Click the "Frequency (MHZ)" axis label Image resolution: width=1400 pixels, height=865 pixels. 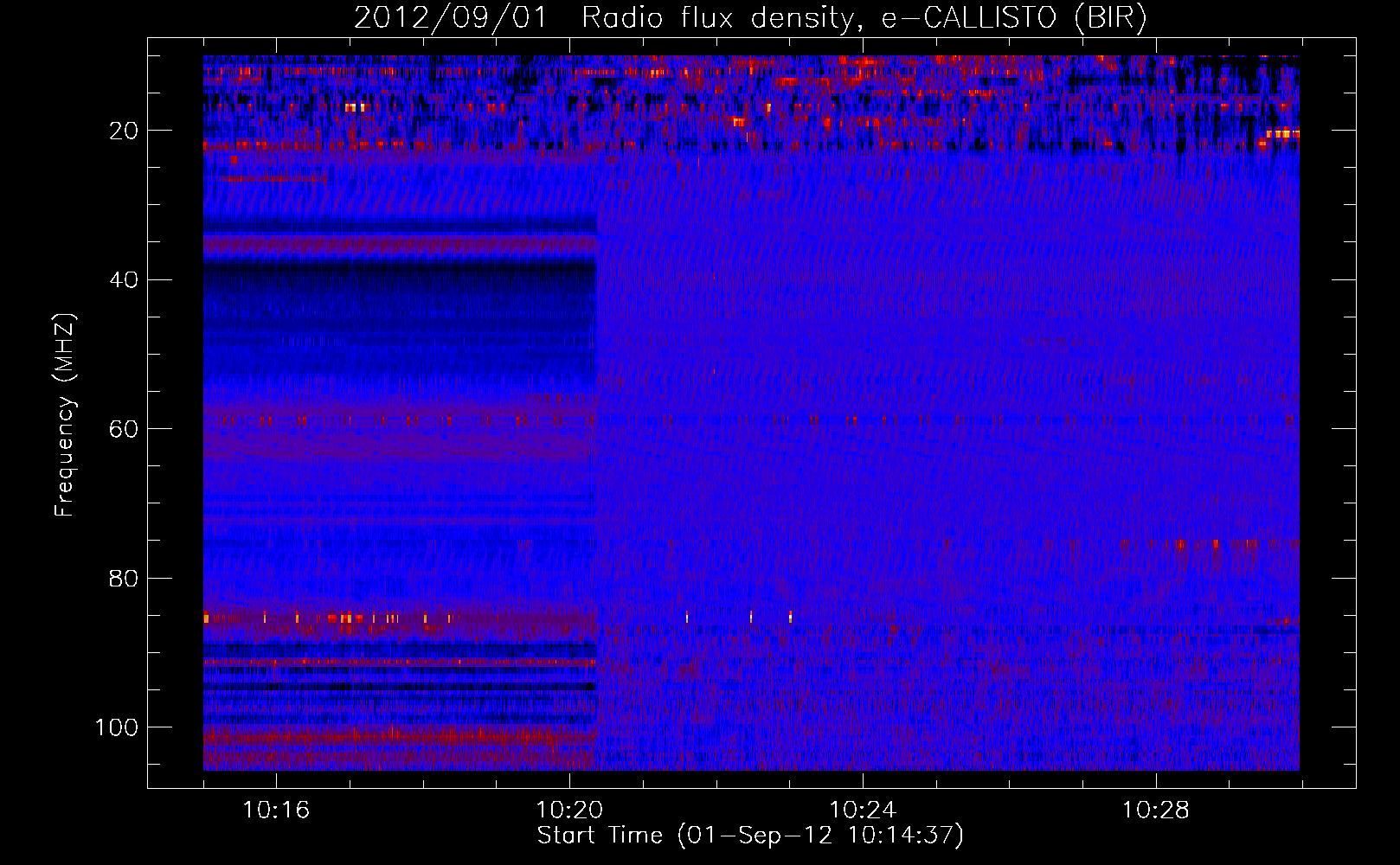point(66,415)
